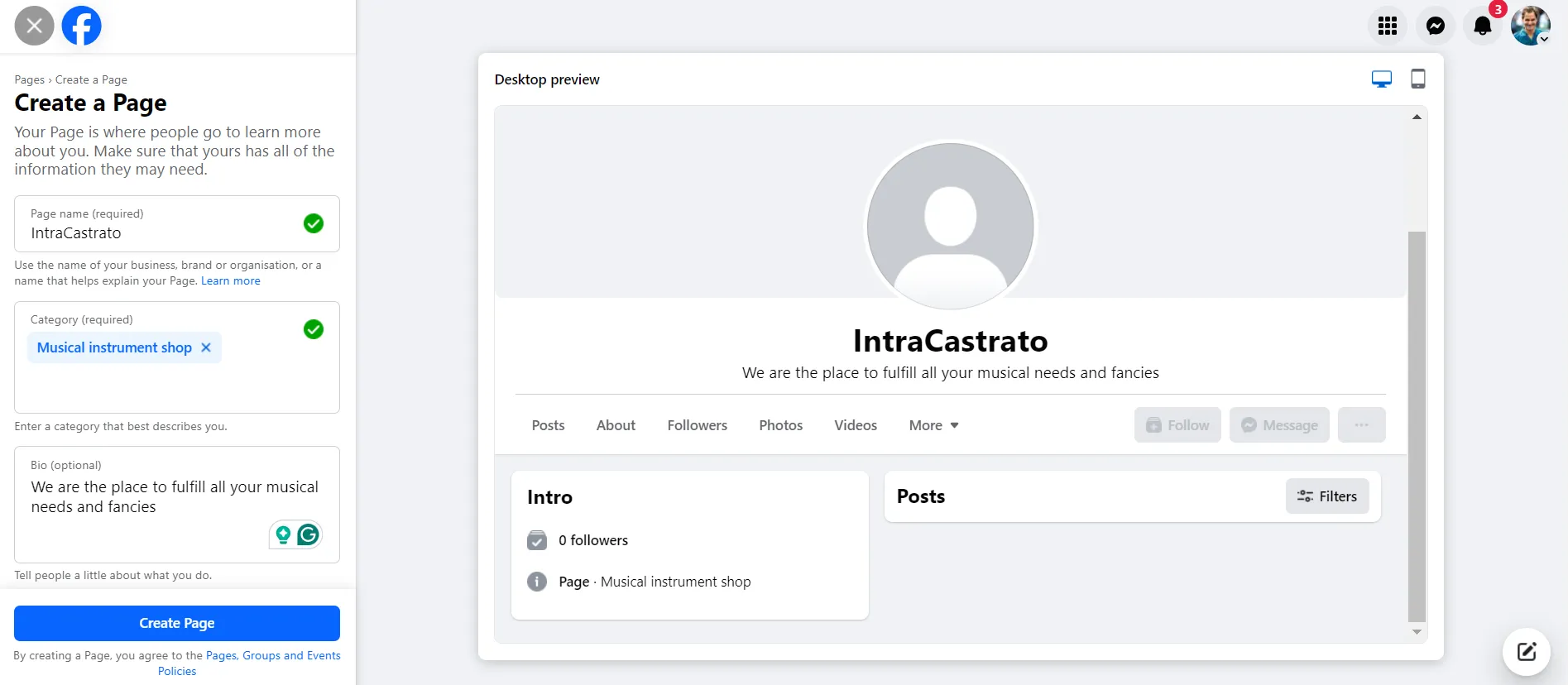Image resolution: width=1568 pixels, height=685 pixels.
Task: Remove the Musical instrument shop category
Action: pyautogui.click(x=206, y=347)
